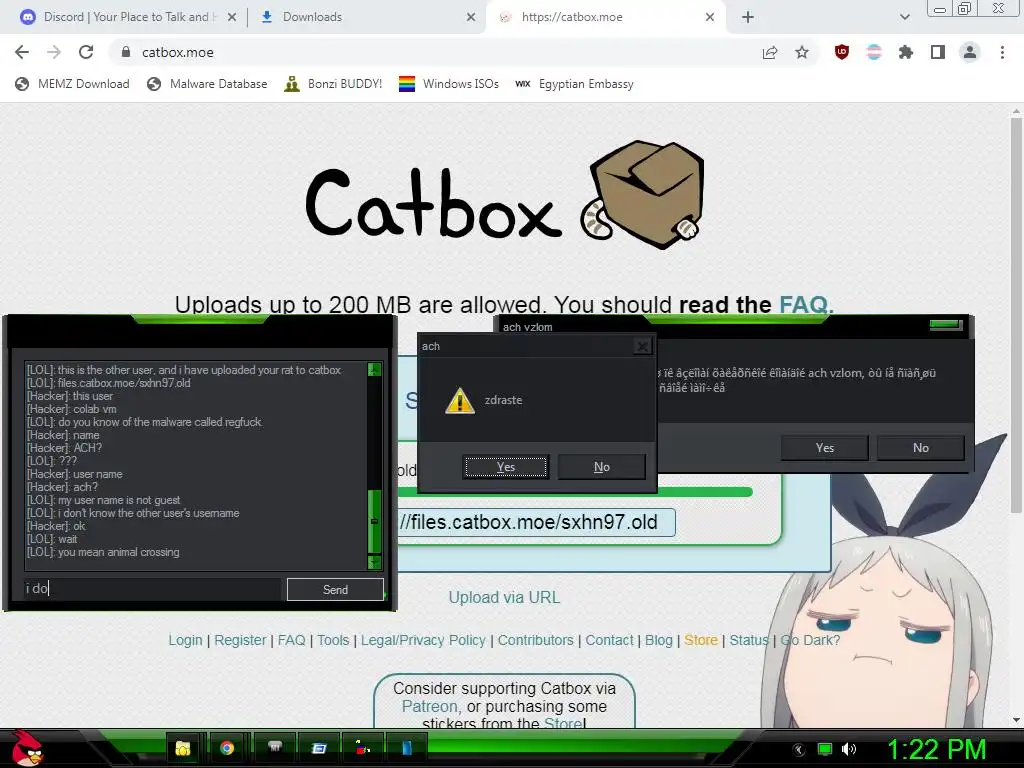Click the share this page icon
This screenshot has width=1024, height=768.
pyautogui.click(x=770, y=52)
